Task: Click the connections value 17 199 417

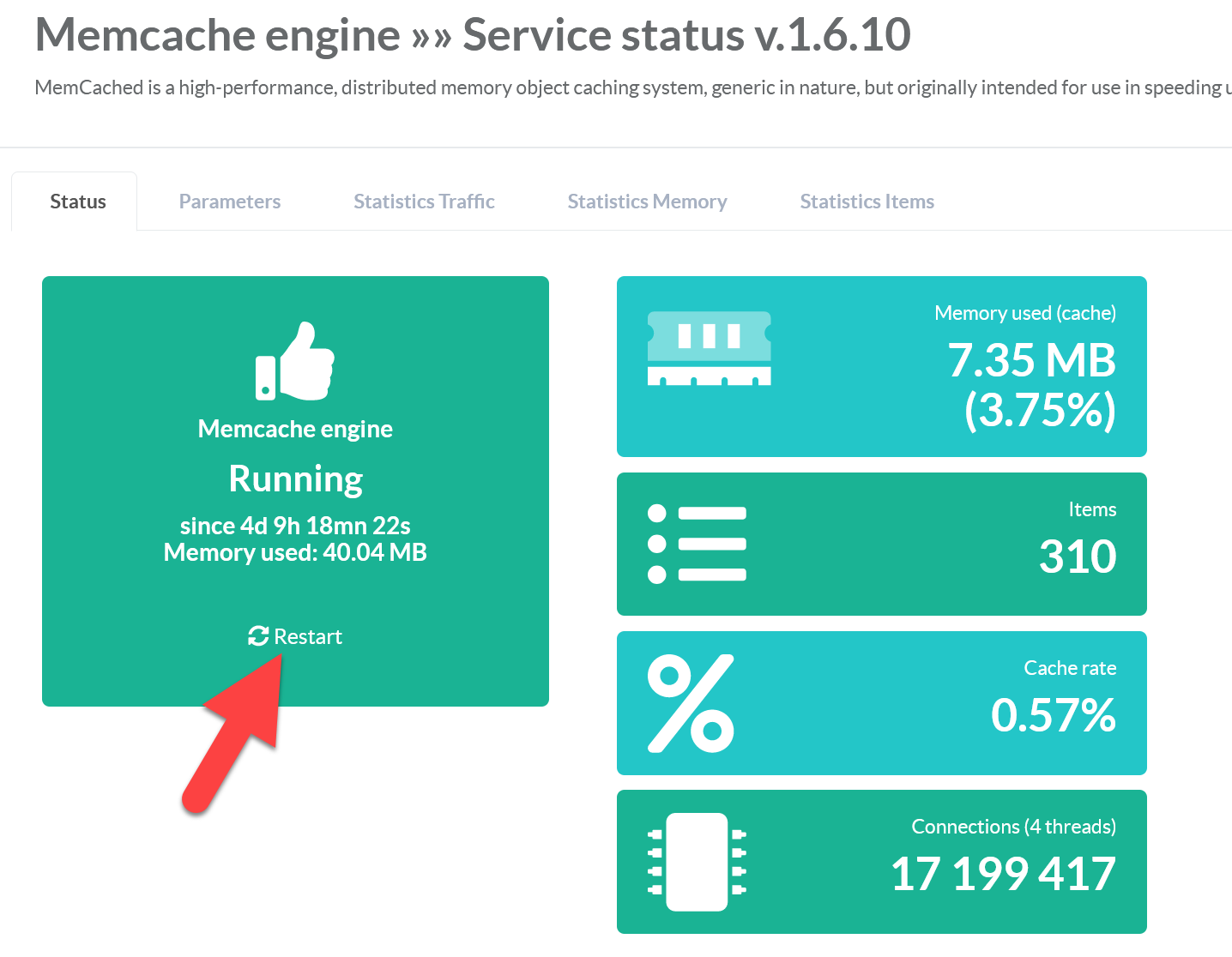Action: coord(1004,874)
